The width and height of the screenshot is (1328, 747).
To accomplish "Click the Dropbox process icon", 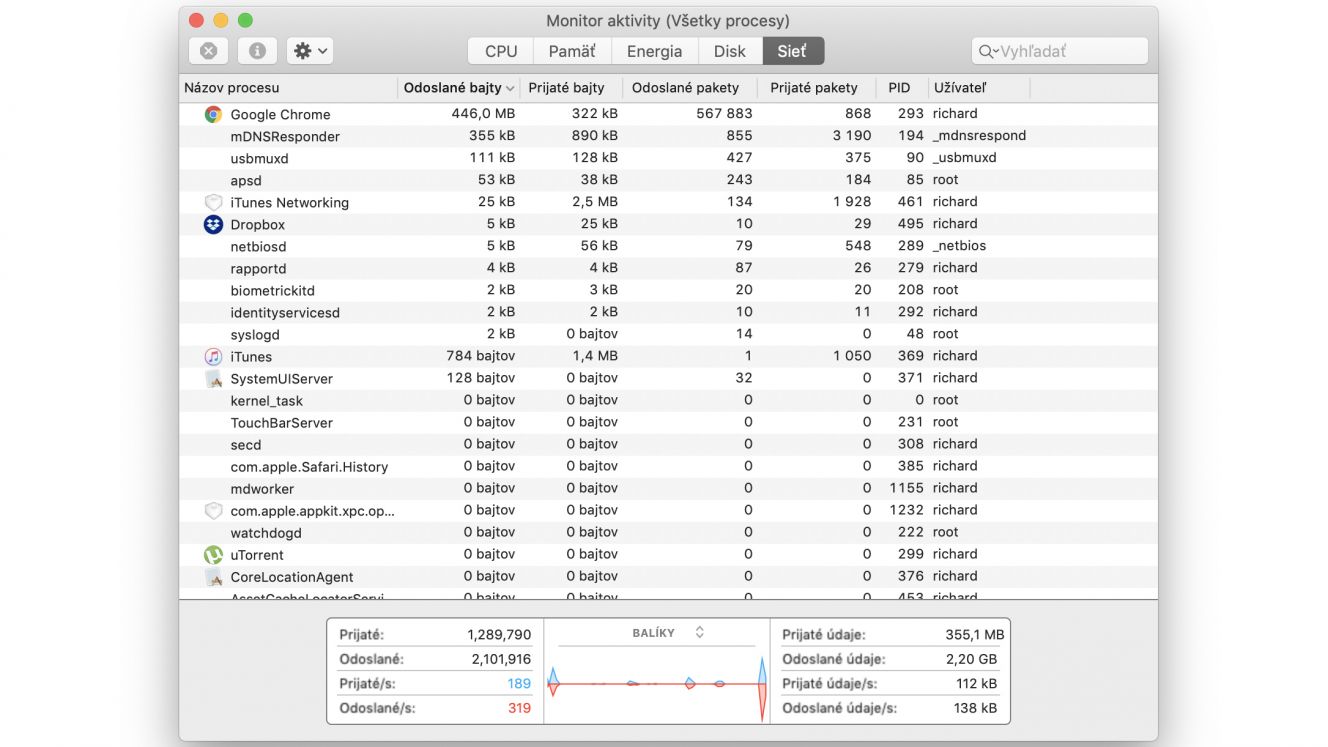I will 213,224.
